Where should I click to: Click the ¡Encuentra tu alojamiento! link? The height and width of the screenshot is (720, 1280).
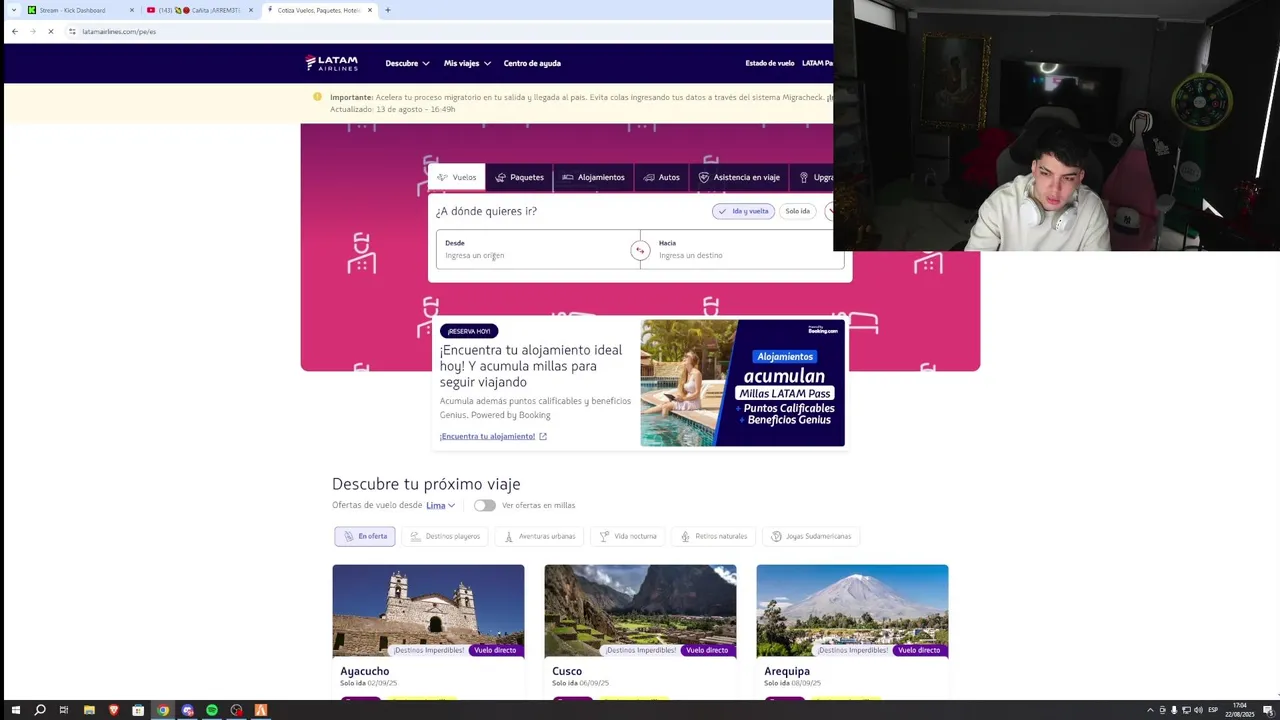(487, 436)
